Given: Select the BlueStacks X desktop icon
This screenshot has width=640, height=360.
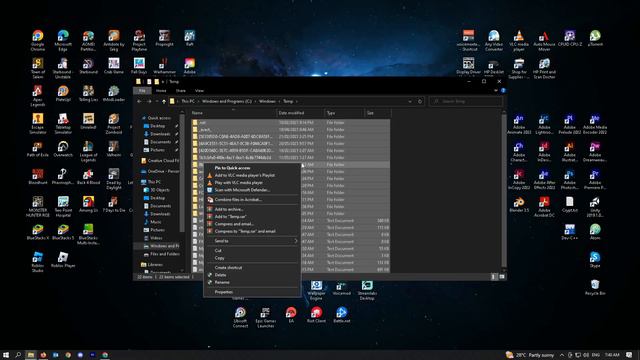Looking at the screenshot, I should pyautogui.click(x=38, y=232).
